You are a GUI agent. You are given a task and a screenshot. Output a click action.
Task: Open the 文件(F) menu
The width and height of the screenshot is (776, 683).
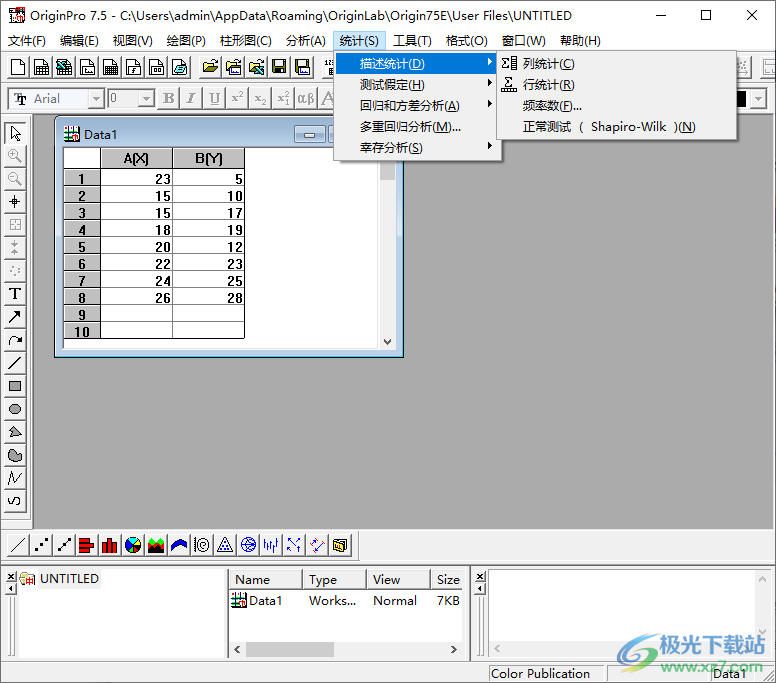[x=27, y=41]
